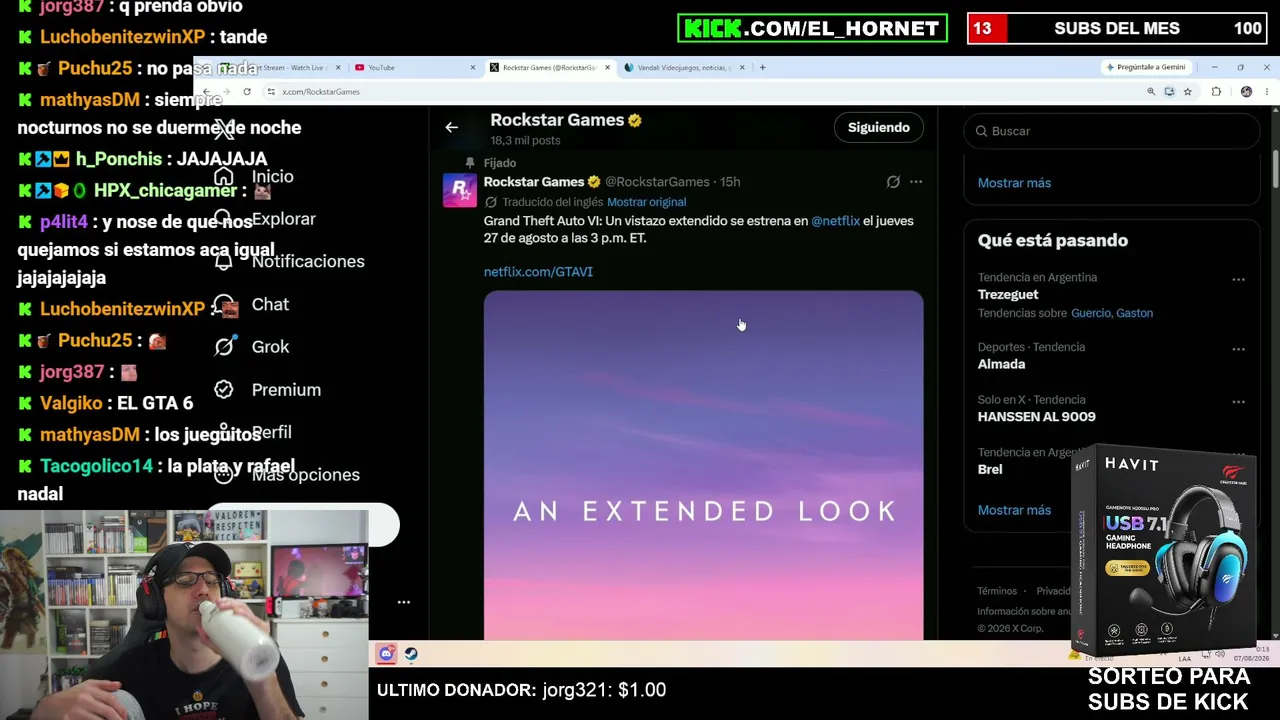Bookmark this page with the star icon

1187,92
